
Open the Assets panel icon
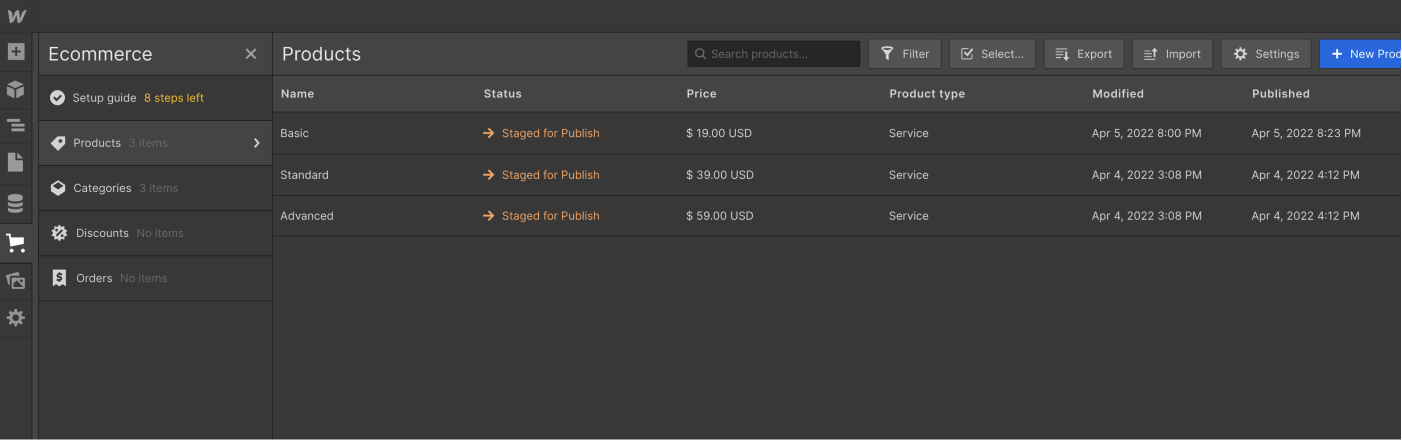[x=16, y=281]
